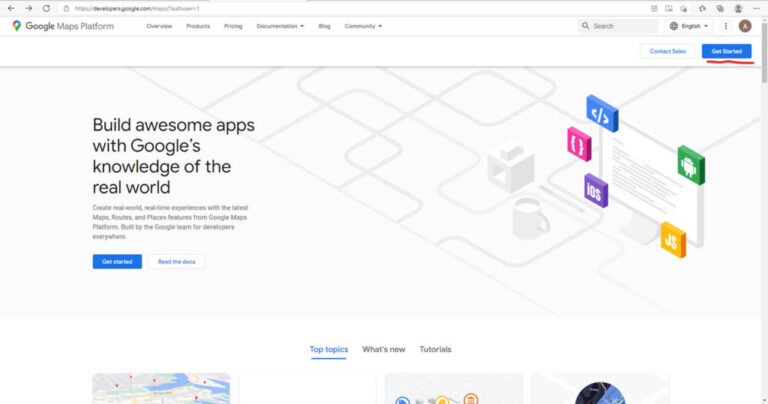Select the Tutorials tab
The width and height of the screenshot is (768, 404).
pos(435,350)
